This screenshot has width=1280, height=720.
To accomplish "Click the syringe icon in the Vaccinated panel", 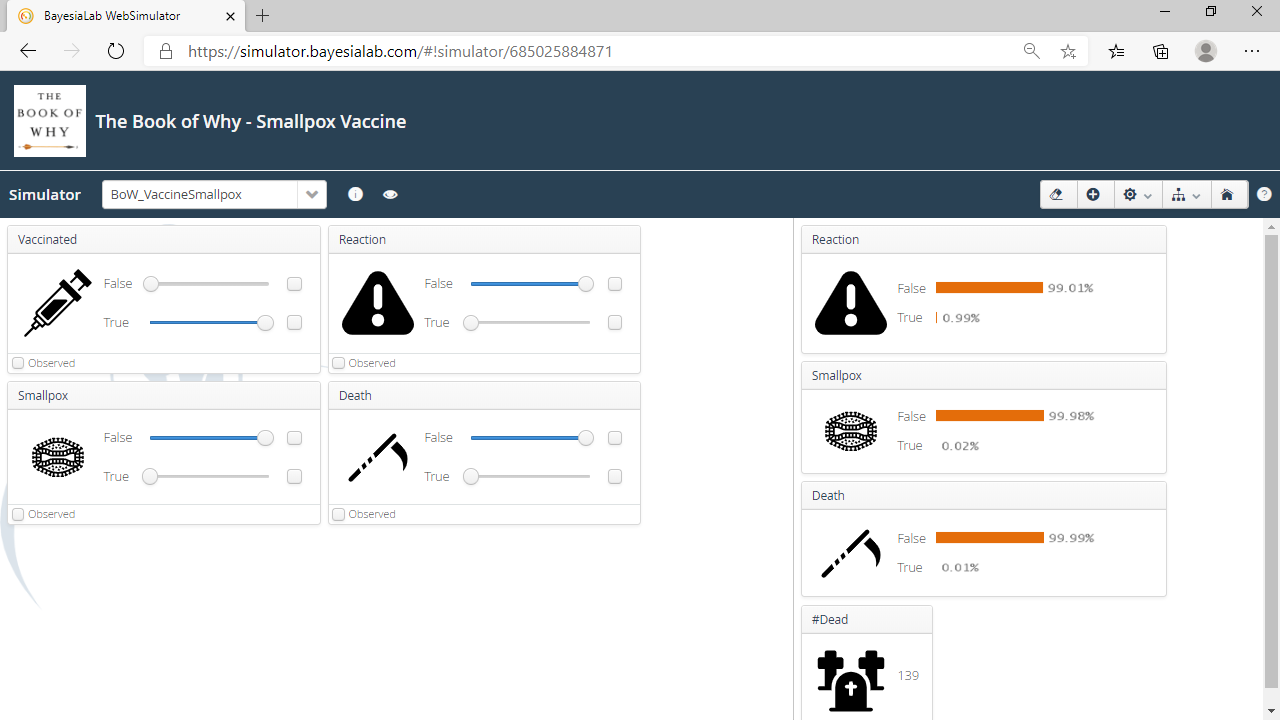I will pyautogui.click(x=57, y=303).
